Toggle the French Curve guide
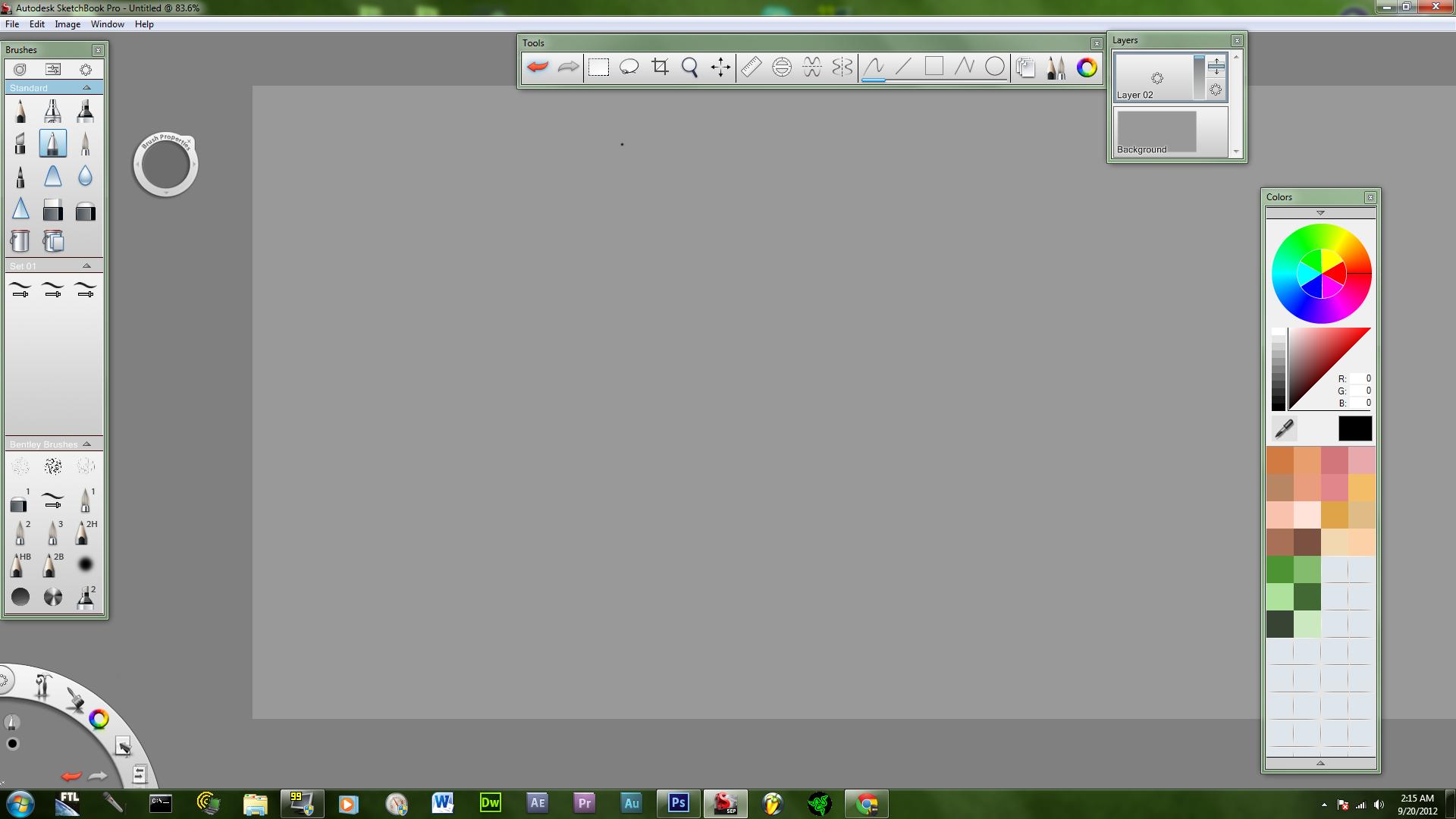 (812, 67)
